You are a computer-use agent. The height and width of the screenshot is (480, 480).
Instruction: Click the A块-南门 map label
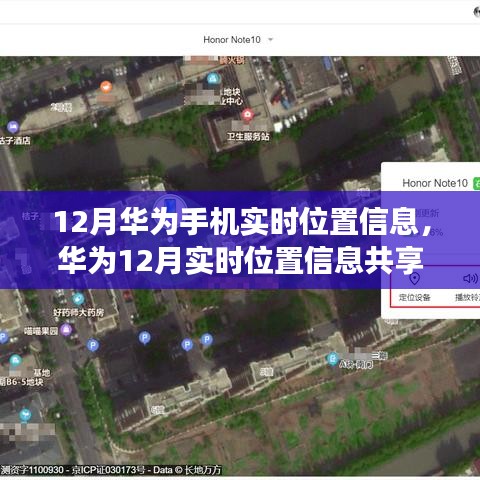(x=356, y=365)
